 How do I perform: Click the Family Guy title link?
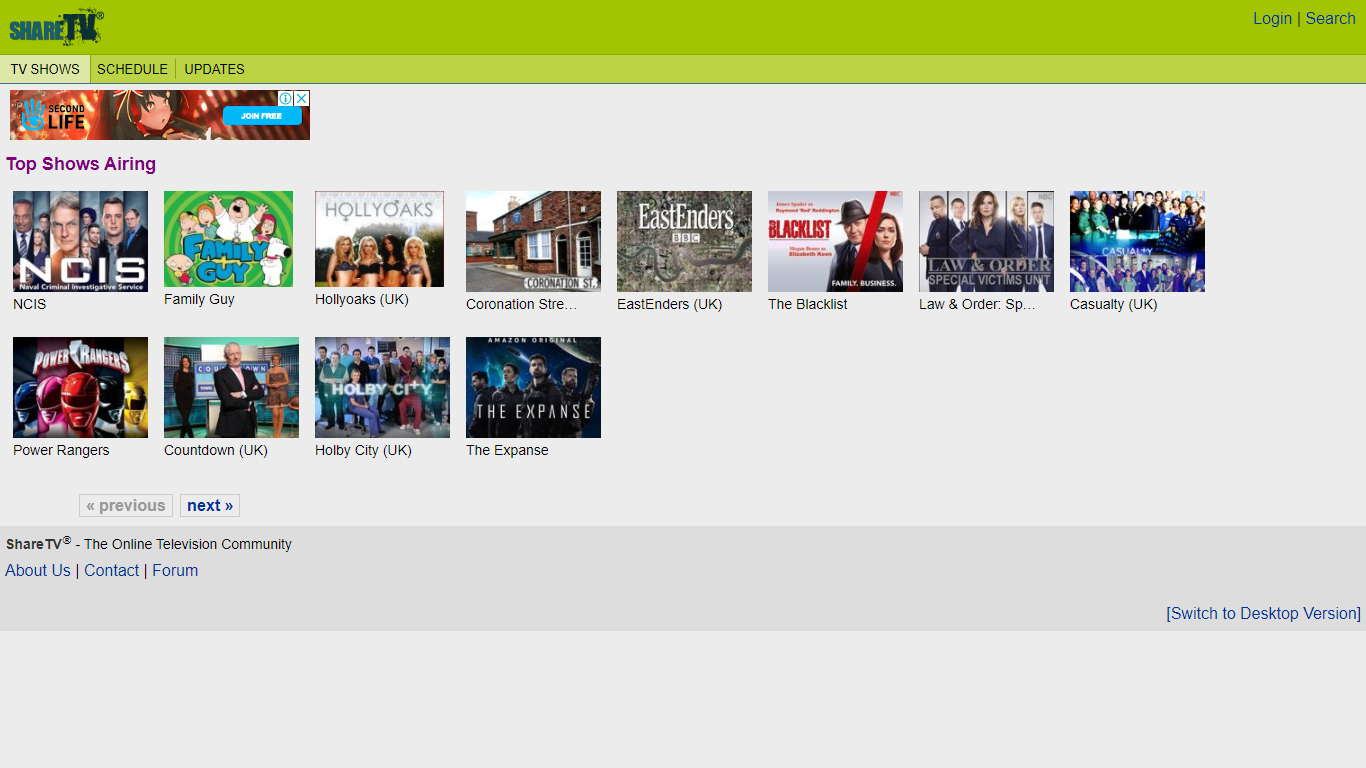(x=199, y=299)
